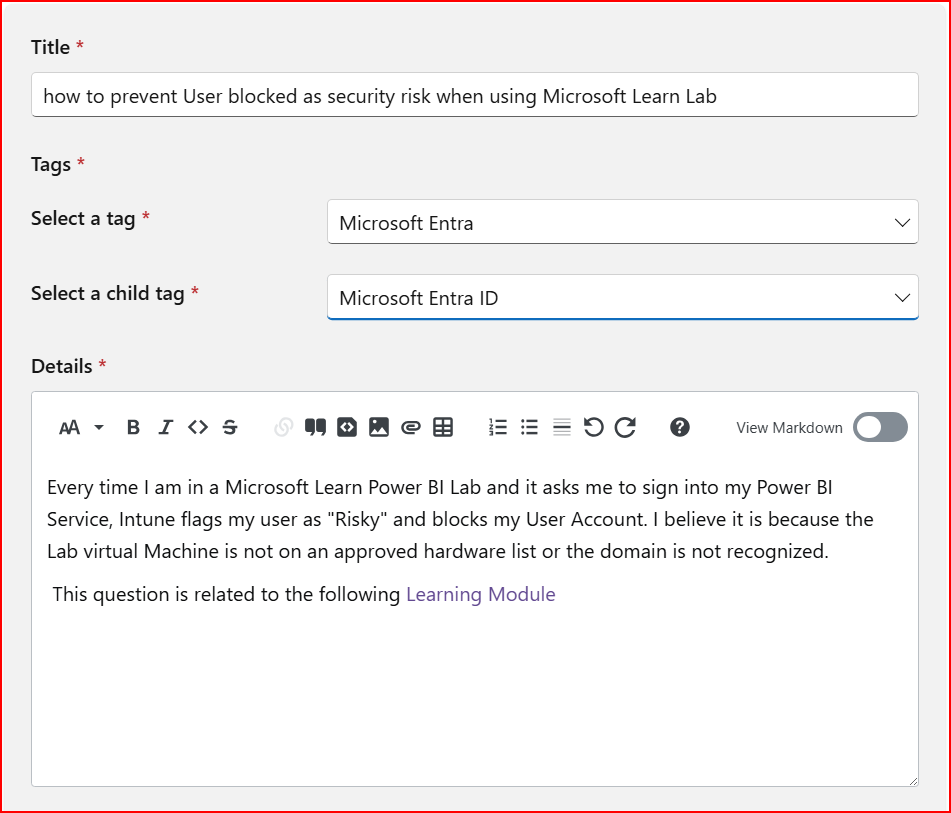The height and width of the screenshot is (813, 951).
Task: Enable the View Markdown switch
Action: click(880, 428)
